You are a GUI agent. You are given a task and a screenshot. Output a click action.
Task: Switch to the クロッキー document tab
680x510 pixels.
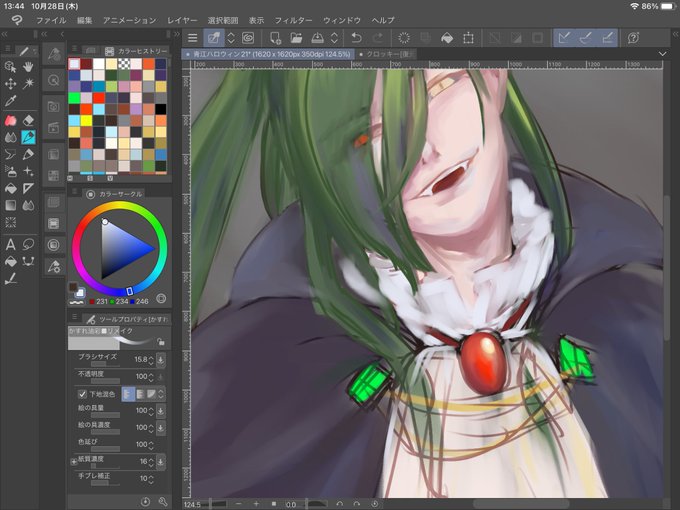click(x=387, y=54)
